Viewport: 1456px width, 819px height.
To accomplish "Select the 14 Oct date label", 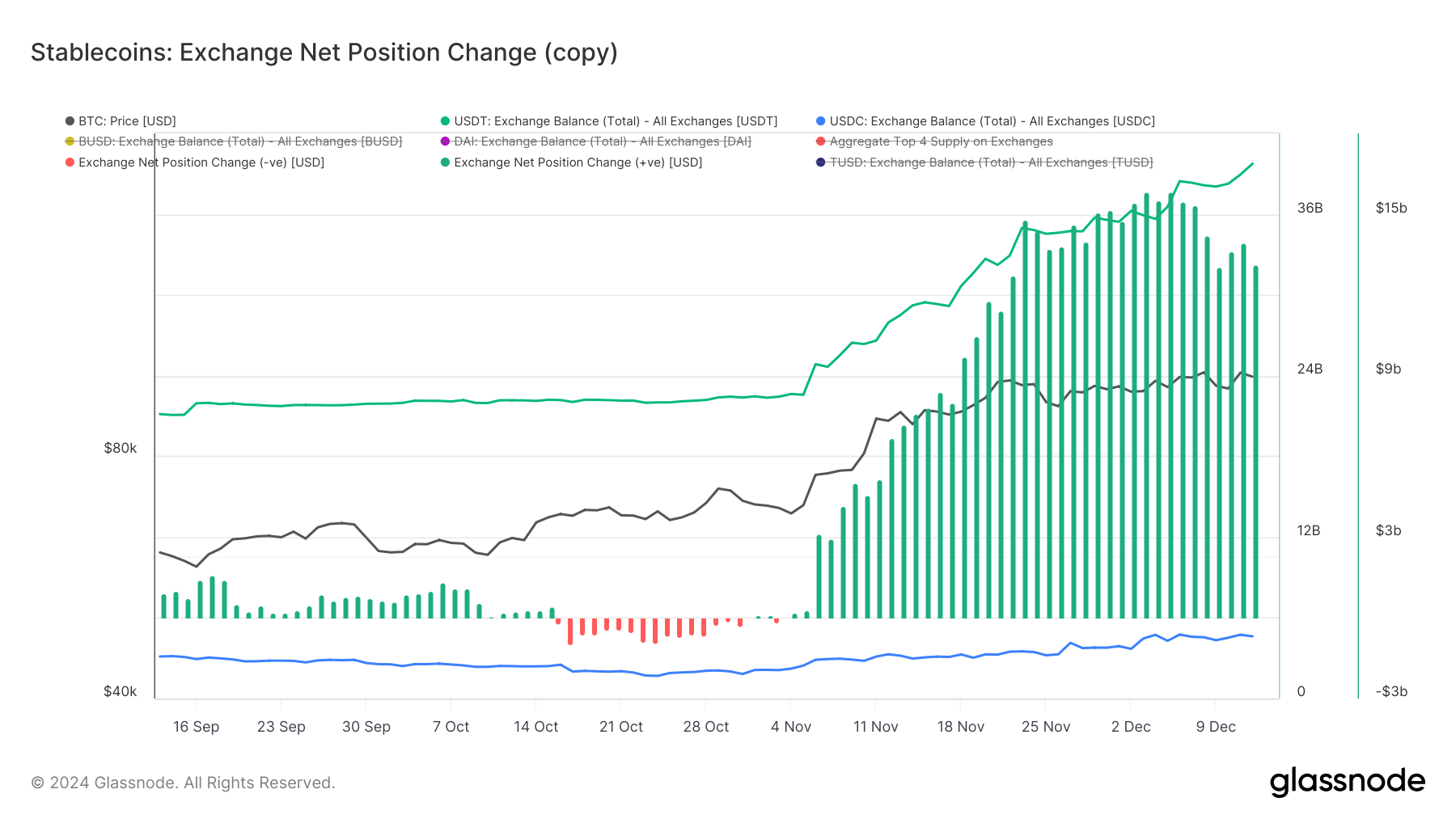I will [535, 727].
